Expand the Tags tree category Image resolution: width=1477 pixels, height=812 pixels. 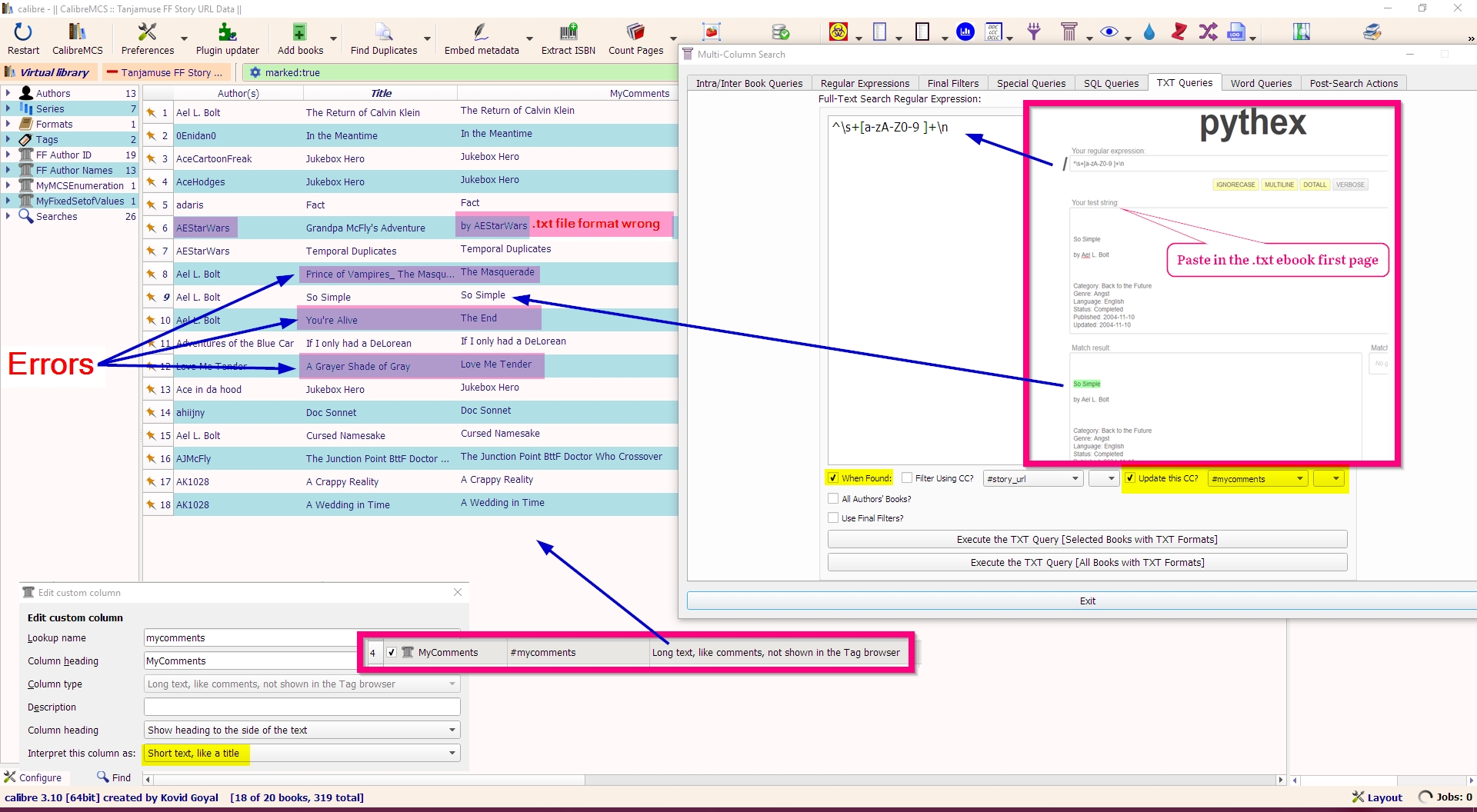point(8,139)
